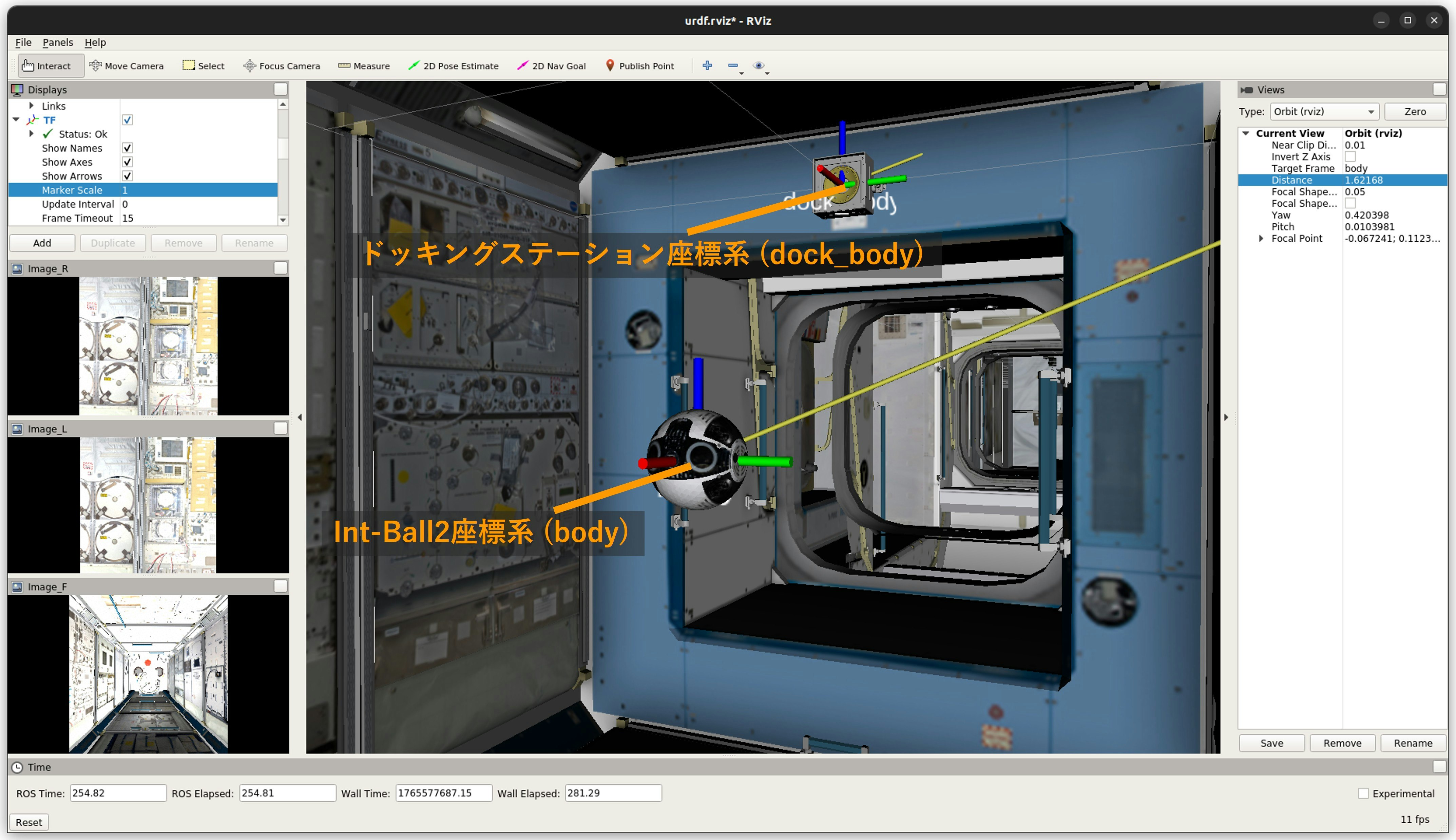This screenshot has width=1456, height=840.
Task: Open the File menu
Action: coord(23,42)
